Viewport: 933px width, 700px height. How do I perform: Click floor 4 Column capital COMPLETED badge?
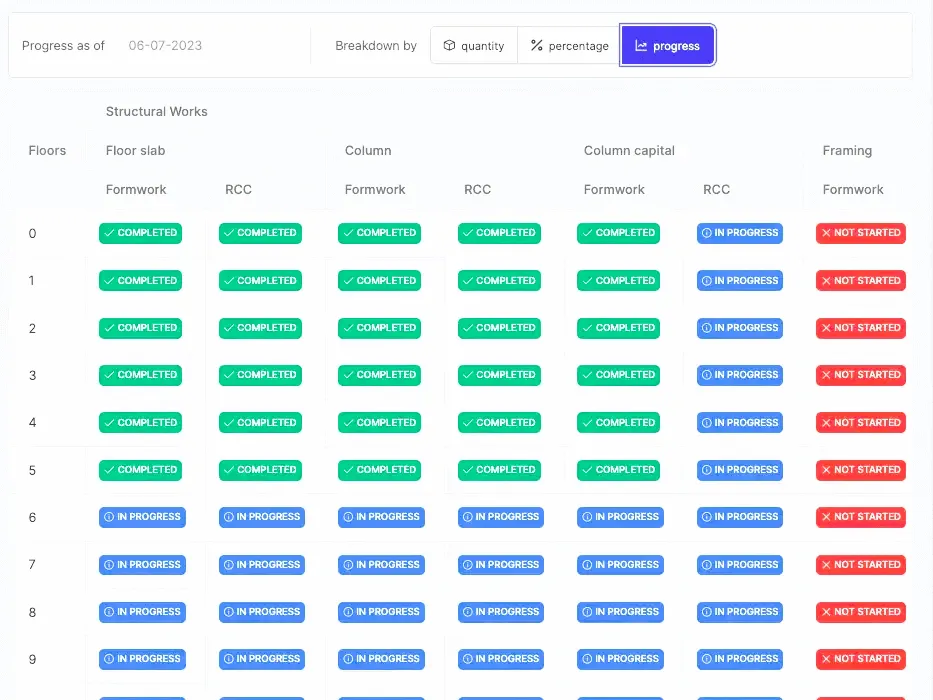pos(618,422)
